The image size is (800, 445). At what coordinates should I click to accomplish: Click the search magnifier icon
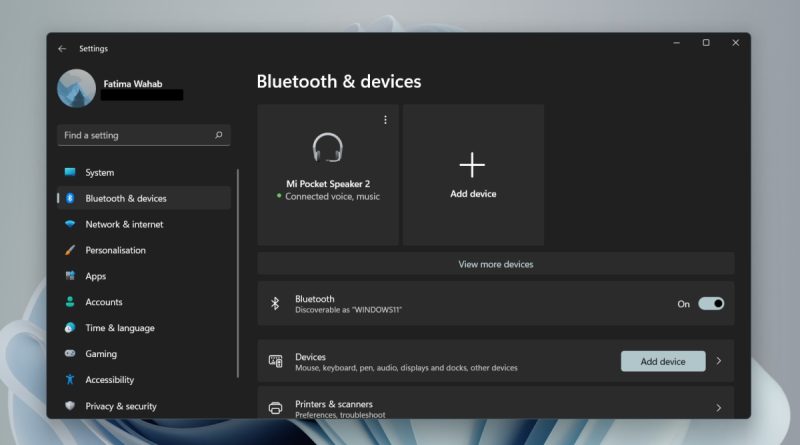[x=218, y=135]
